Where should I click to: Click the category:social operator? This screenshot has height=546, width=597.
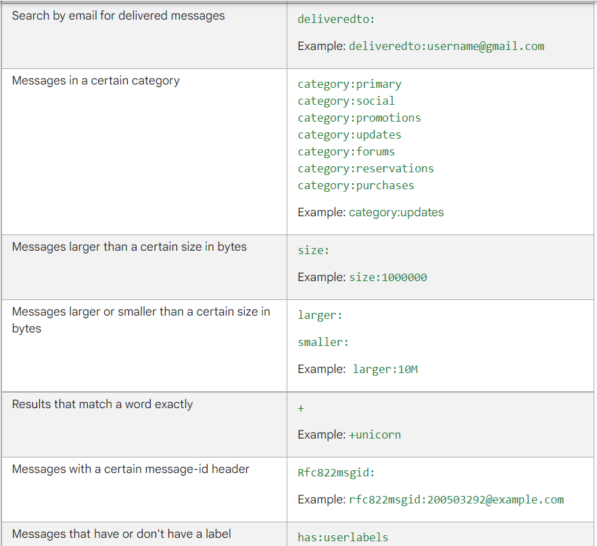[x=346, y=101]
